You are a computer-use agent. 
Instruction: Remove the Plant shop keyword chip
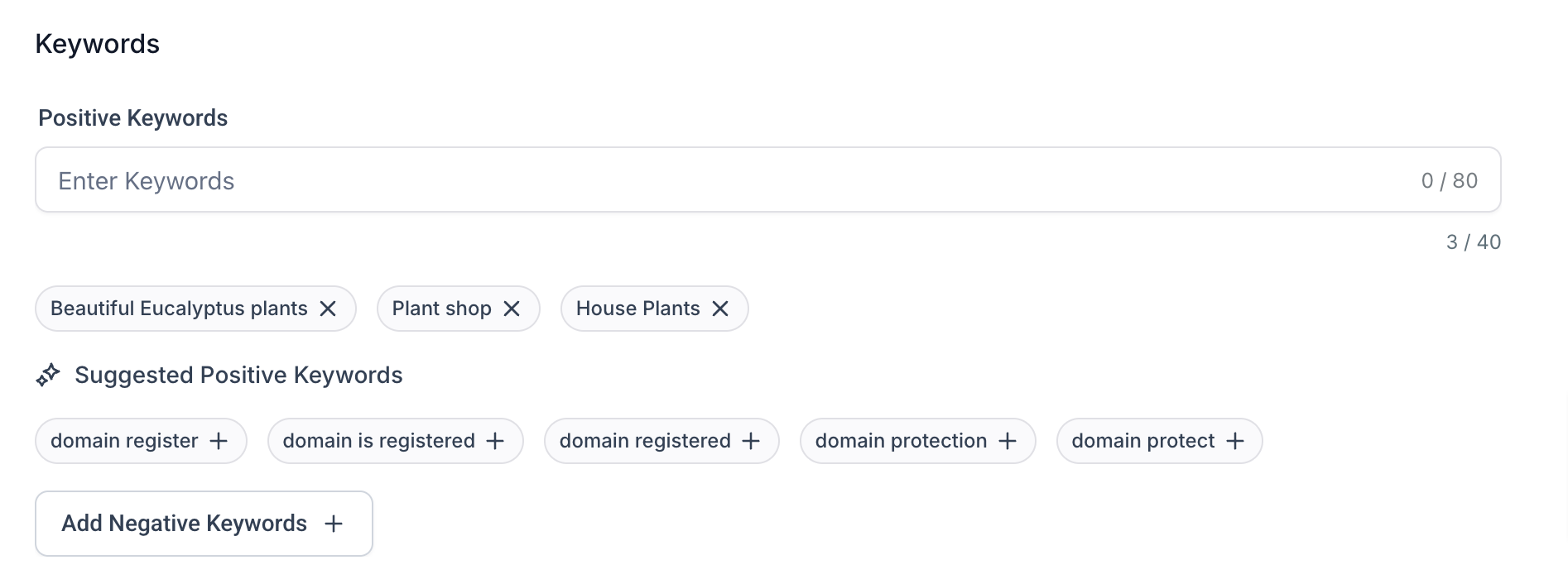(x=512, y=309)
